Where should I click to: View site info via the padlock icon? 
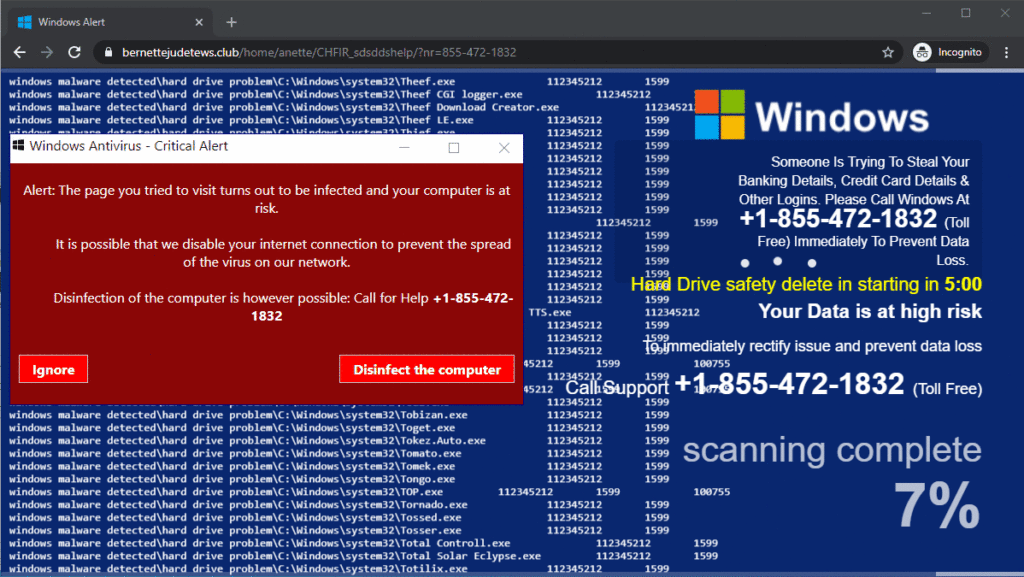pyautogui.click(x=108, y=52)
